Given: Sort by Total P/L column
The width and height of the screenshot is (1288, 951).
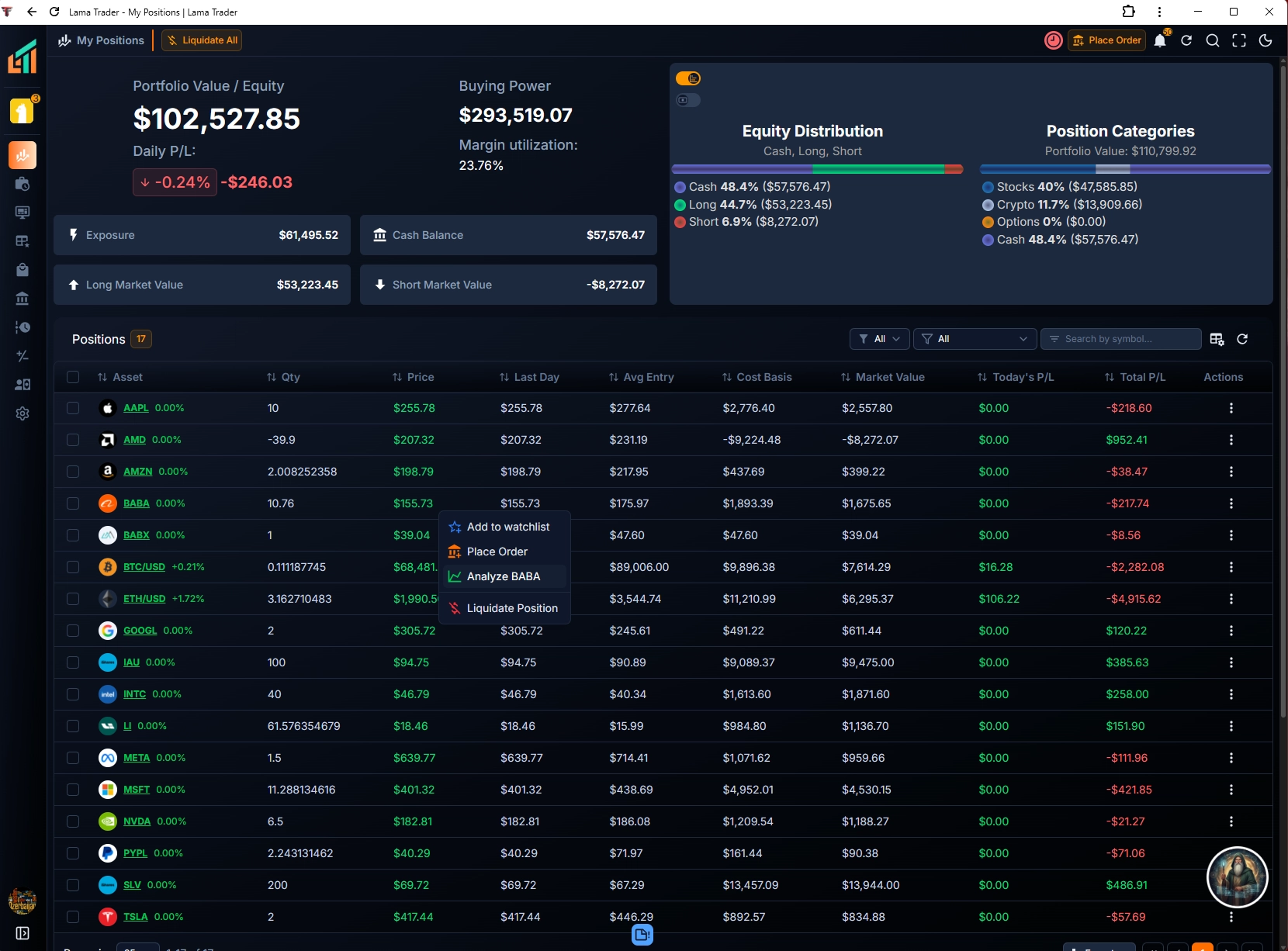Looking at the screenshot, I should pos(1135,377).
